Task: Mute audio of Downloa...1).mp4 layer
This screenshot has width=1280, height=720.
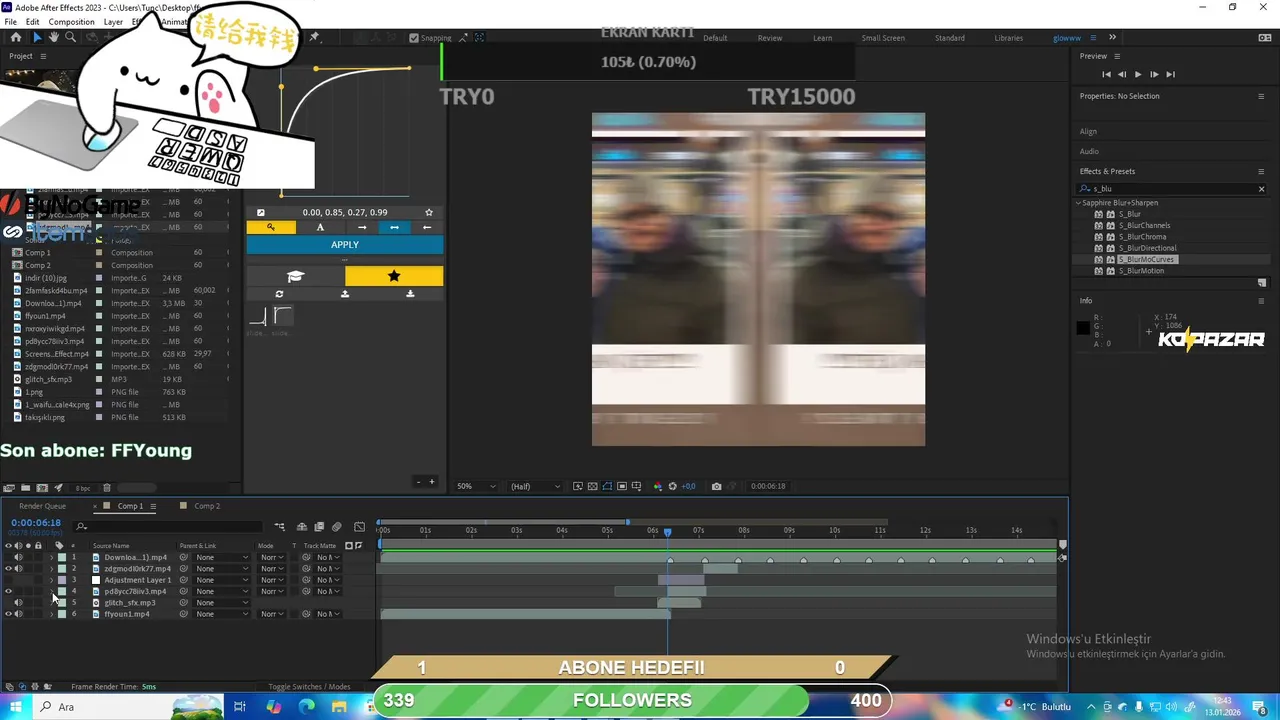Action: click(18, 557)
